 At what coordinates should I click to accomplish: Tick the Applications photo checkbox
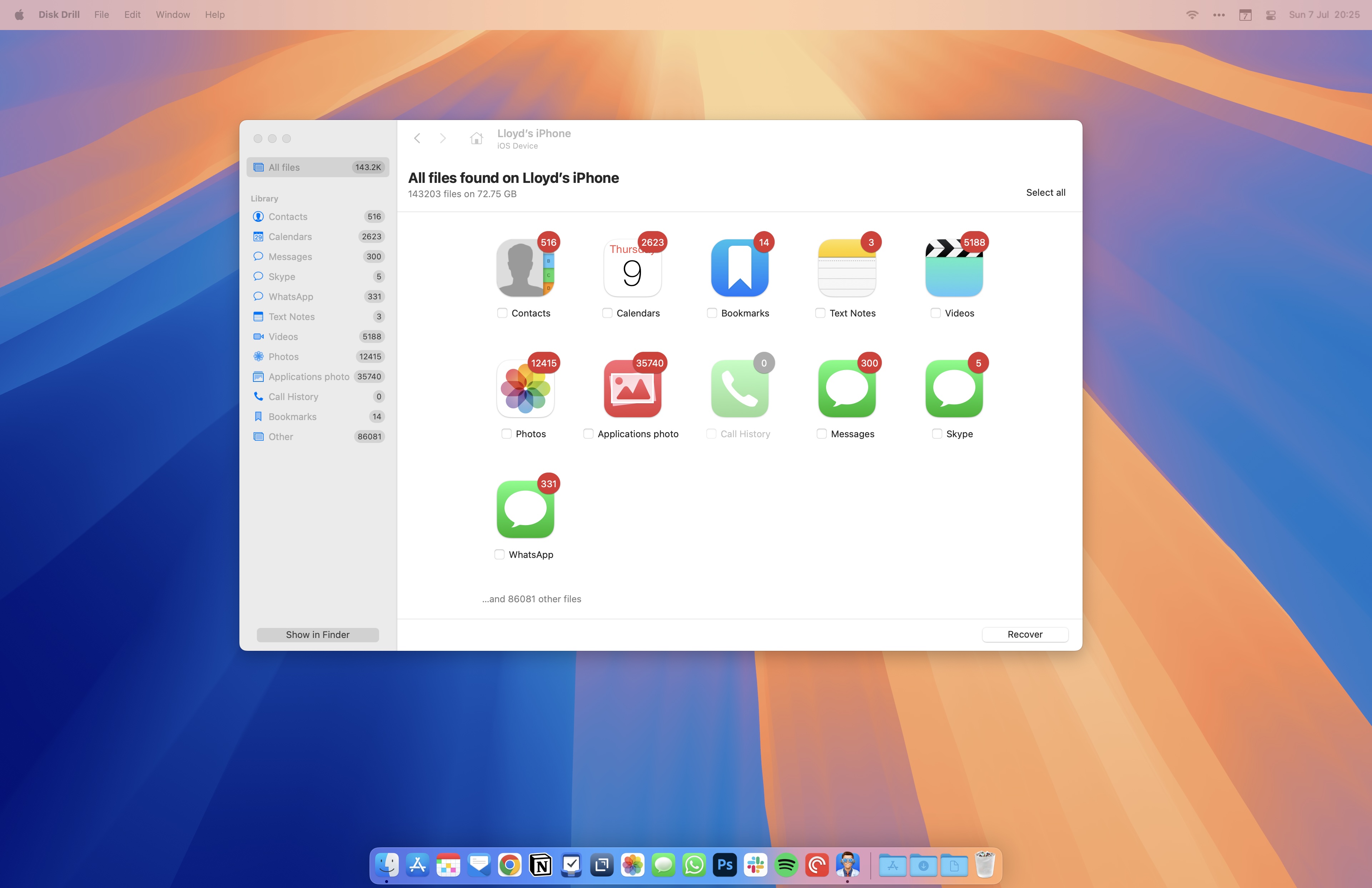(x=588, y=434)
